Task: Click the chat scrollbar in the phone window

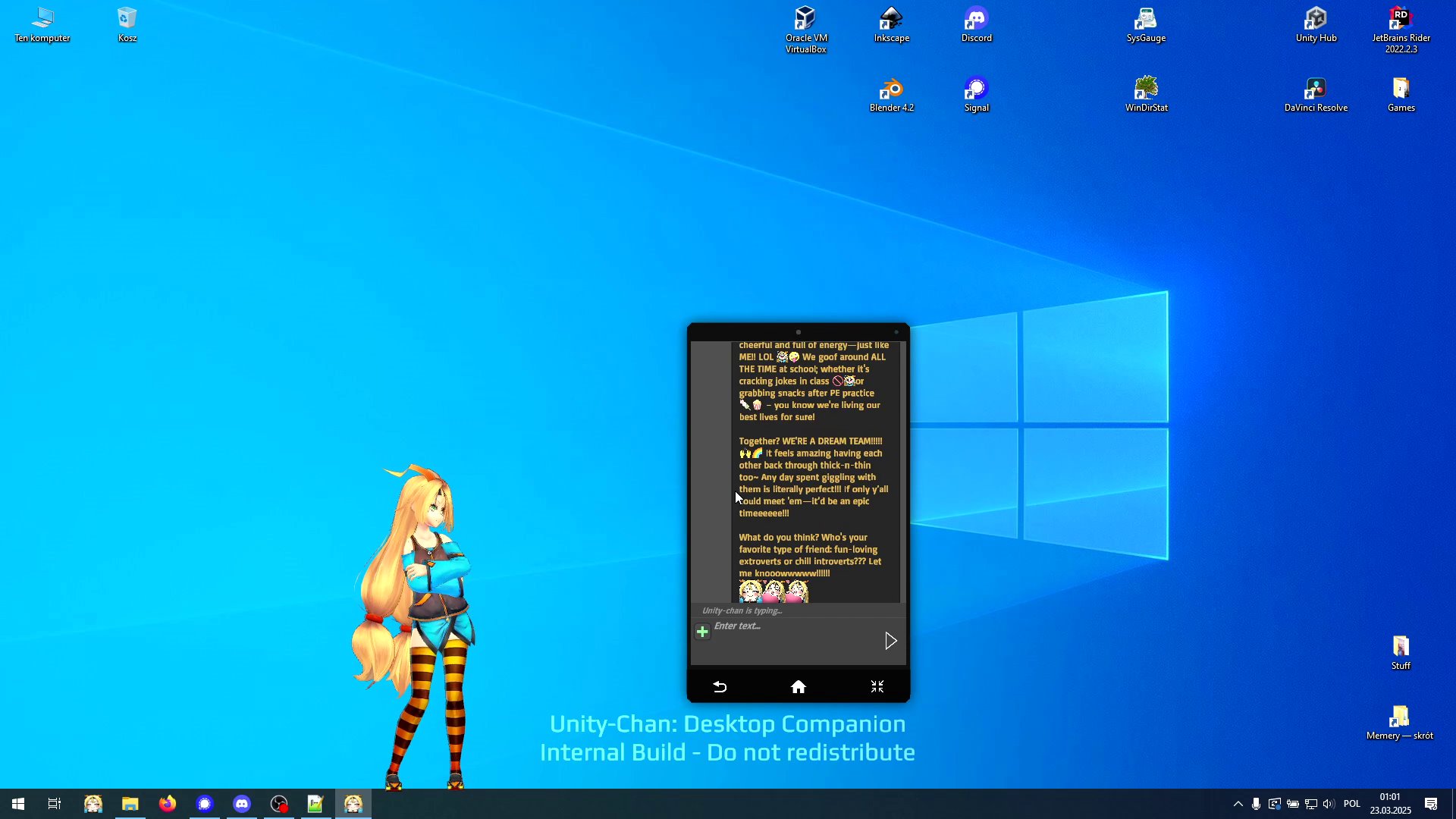Action: pyautogui.click(x=902, y=472)
